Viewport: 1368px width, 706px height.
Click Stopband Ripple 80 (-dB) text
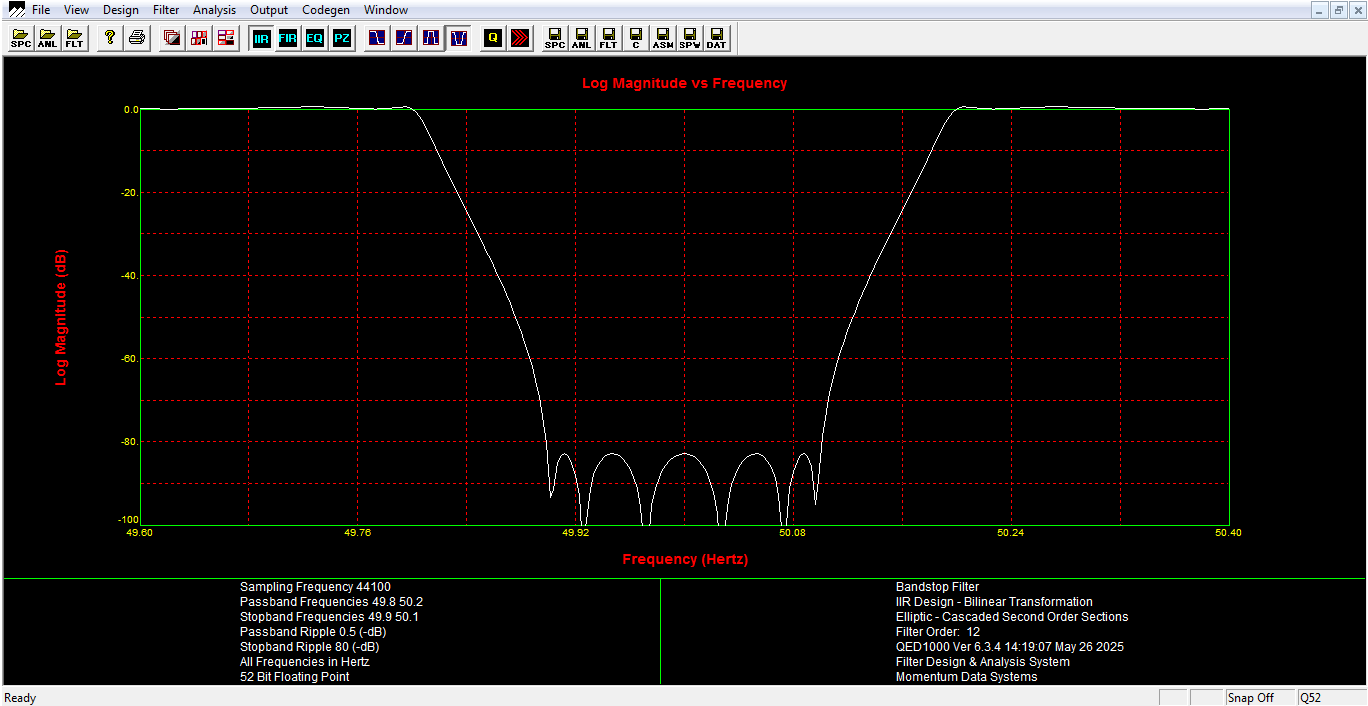310,647
